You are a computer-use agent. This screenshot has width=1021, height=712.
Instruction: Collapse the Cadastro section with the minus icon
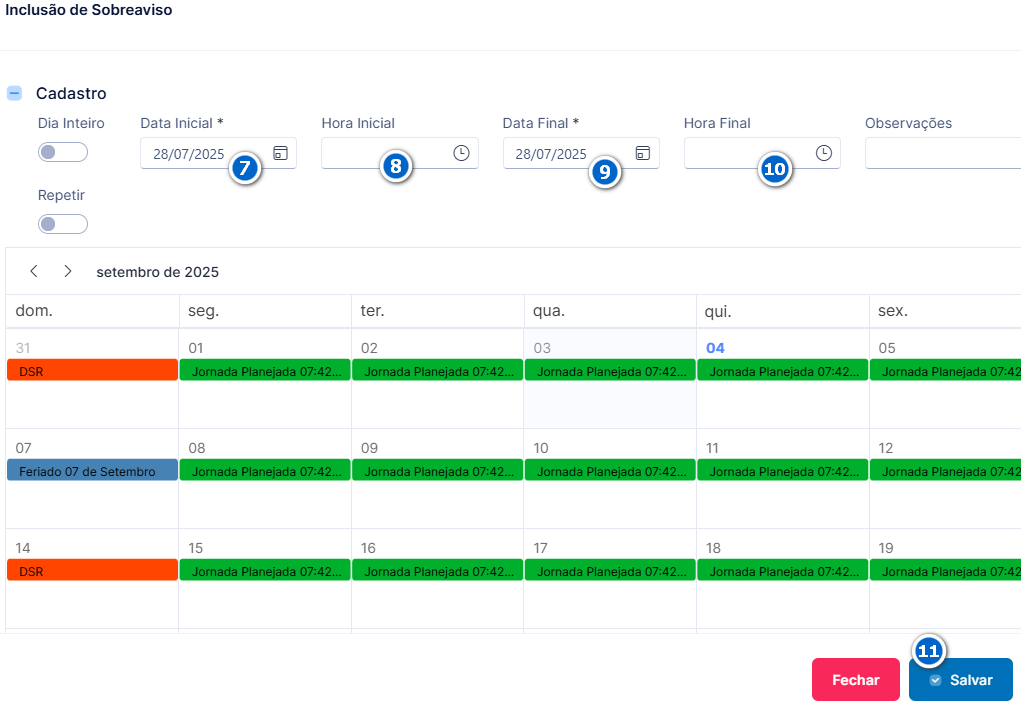coord(14,93)
